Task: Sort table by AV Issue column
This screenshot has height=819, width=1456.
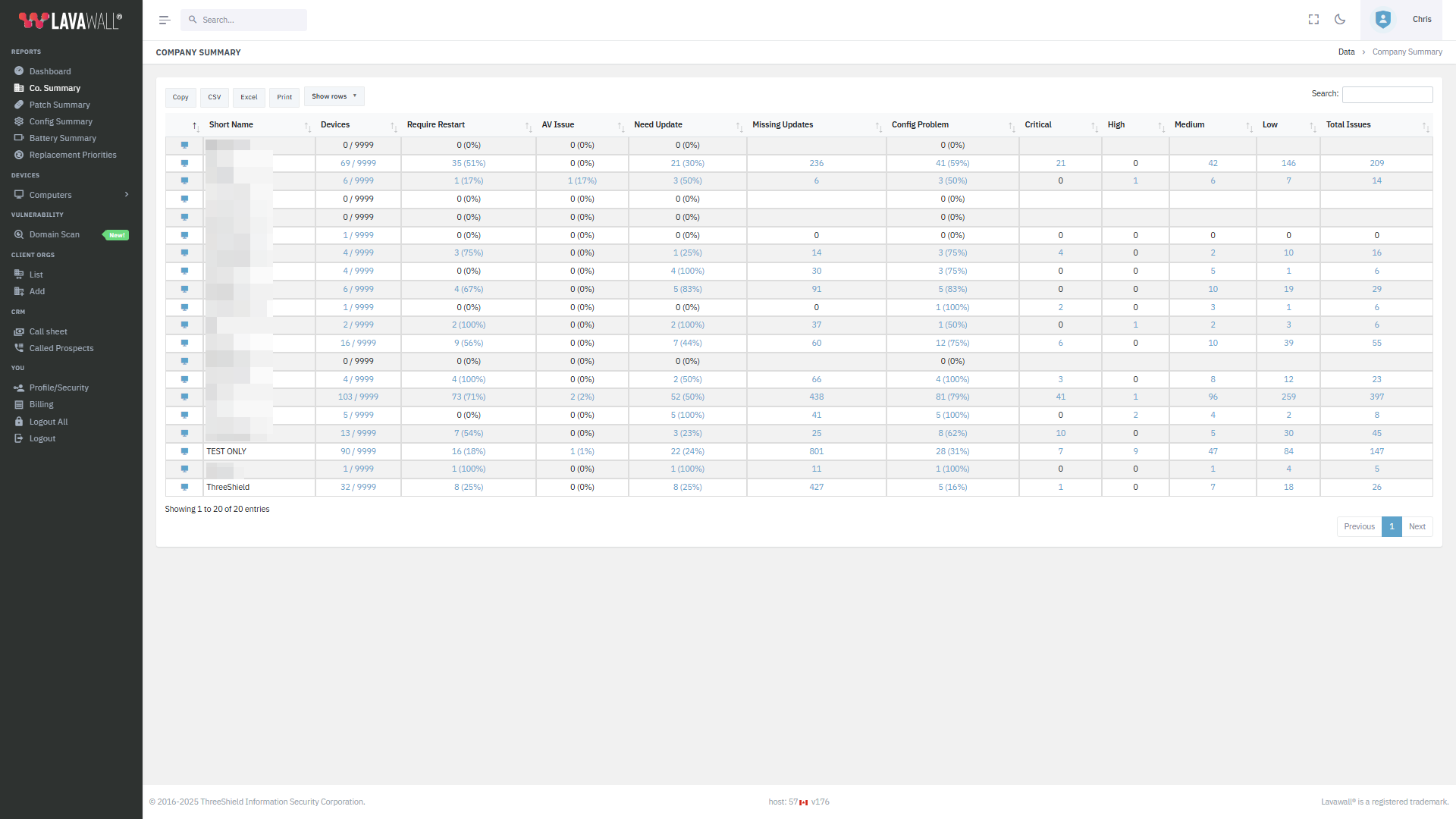Action: [582, 125]
